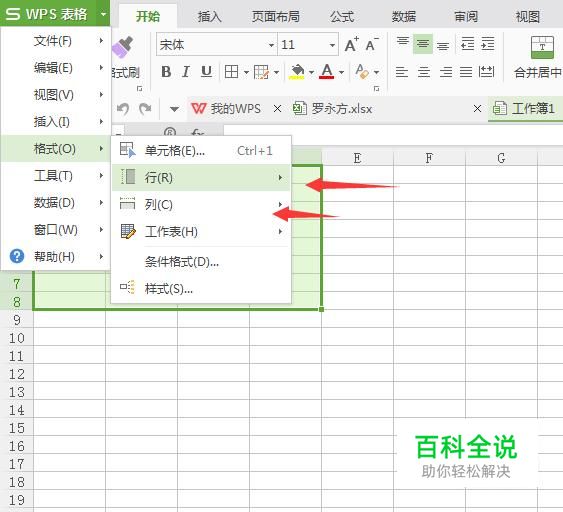Open the 页面布局 ribbon tab
Viewport: 563px width, 512px height.
pyautogui.click(x=275, y=17)
